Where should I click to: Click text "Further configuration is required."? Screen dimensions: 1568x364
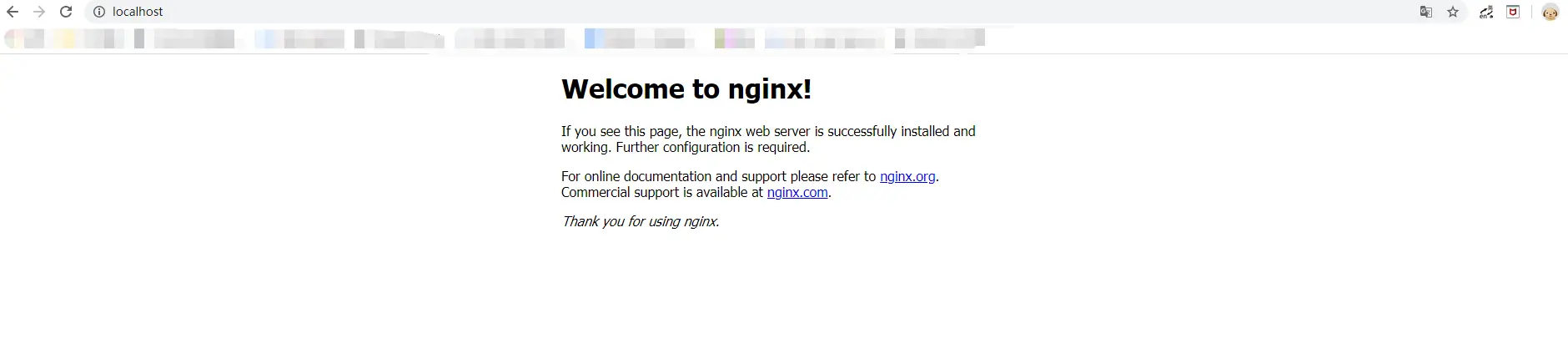tap(713, 147)
